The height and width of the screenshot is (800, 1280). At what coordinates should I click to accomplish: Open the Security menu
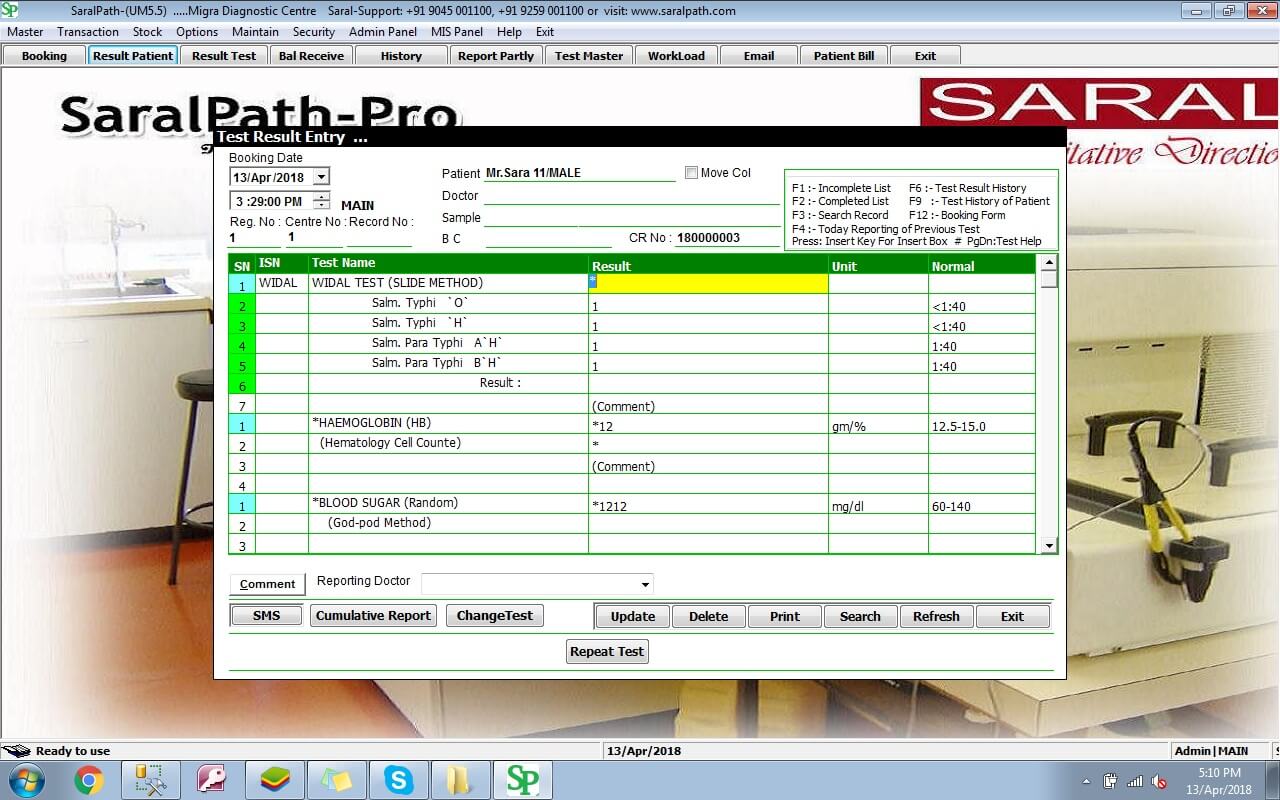coord(314,32)
